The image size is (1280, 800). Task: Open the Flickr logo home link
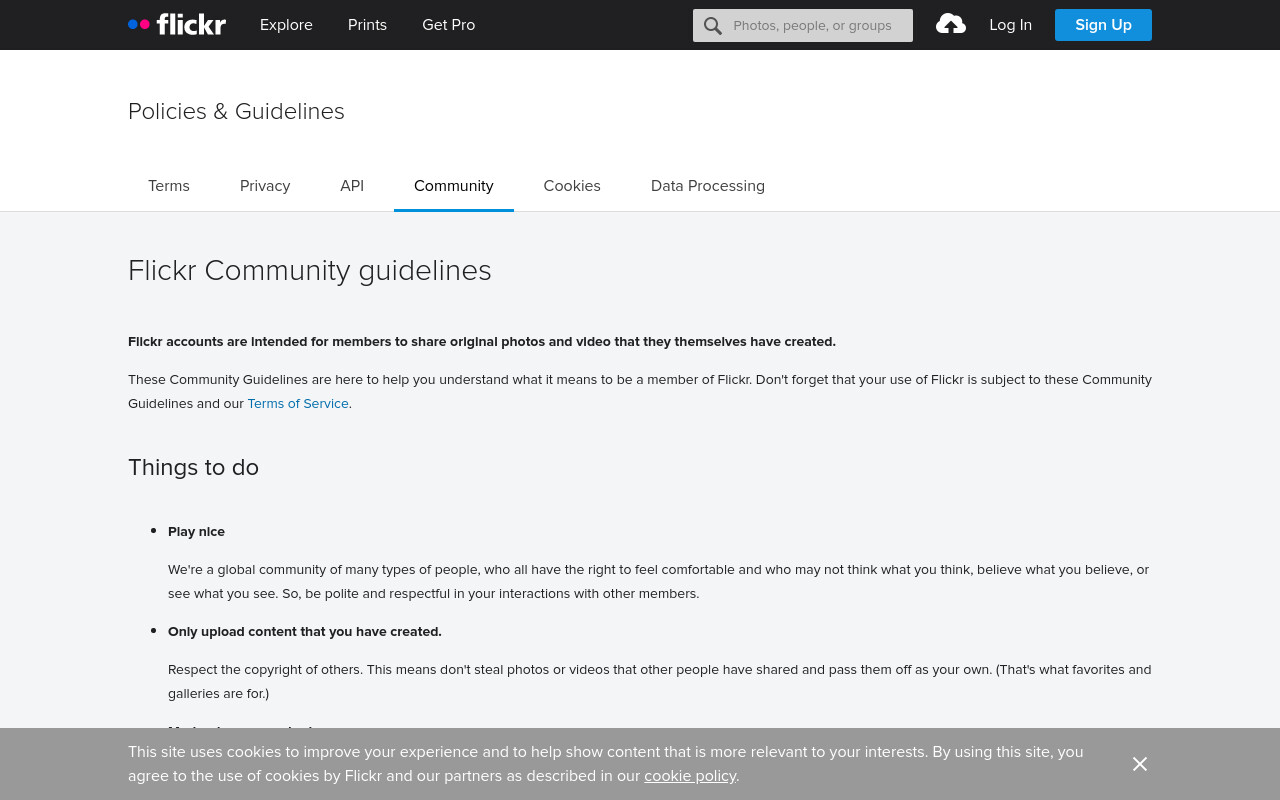177,24
